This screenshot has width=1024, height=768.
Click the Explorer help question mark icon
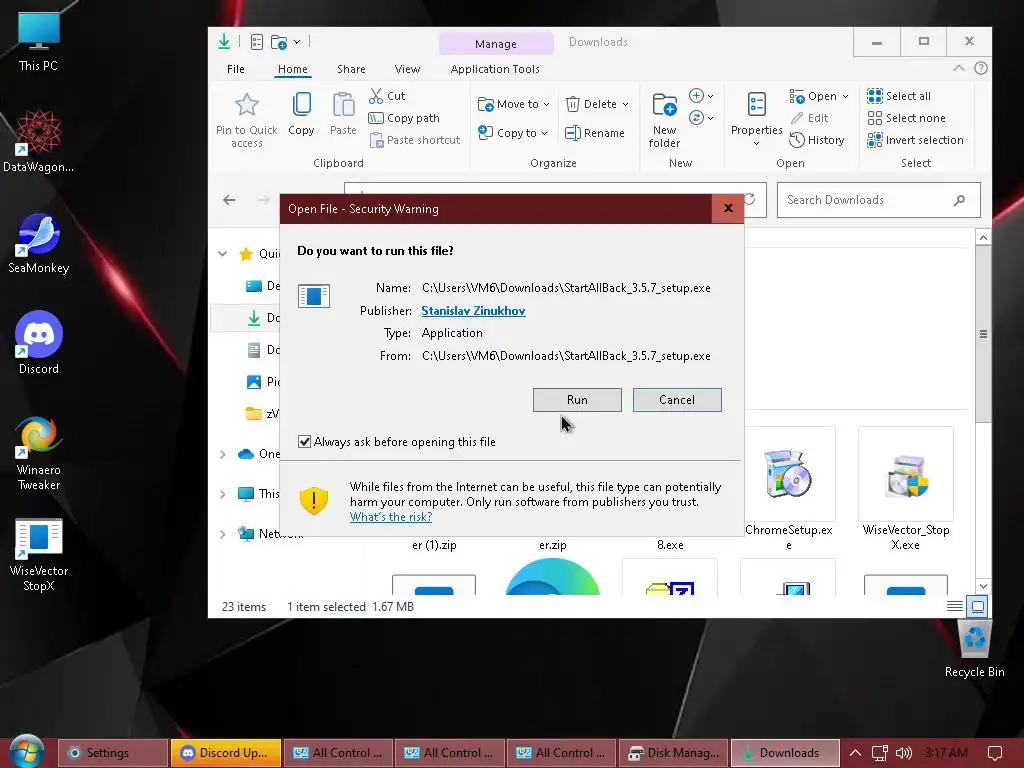(980, 68)
